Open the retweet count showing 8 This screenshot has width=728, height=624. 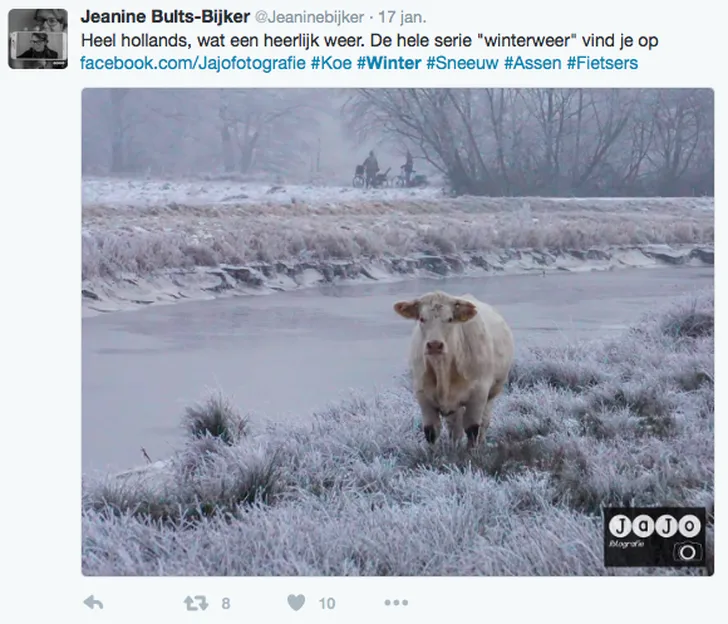coord(226,603)
